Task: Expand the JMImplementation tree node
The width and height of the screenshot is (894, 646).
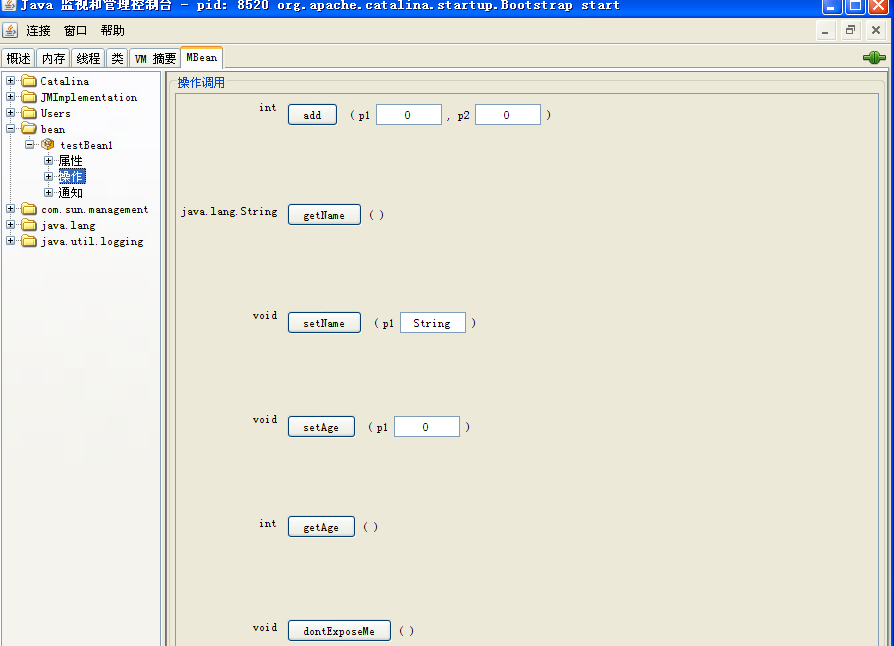Action: click(x=11, y=97)
